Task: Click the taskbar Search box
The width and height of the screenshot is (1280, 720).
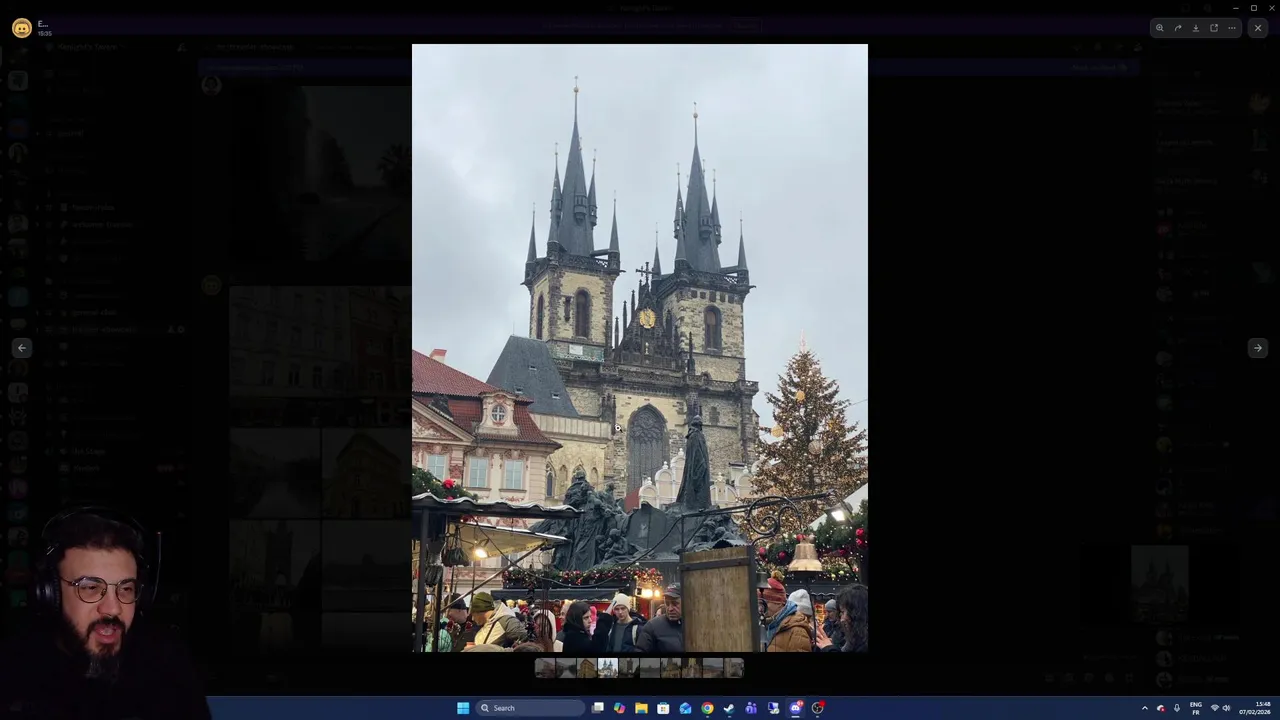Action: pyautogui.click(x=530, y=708)
